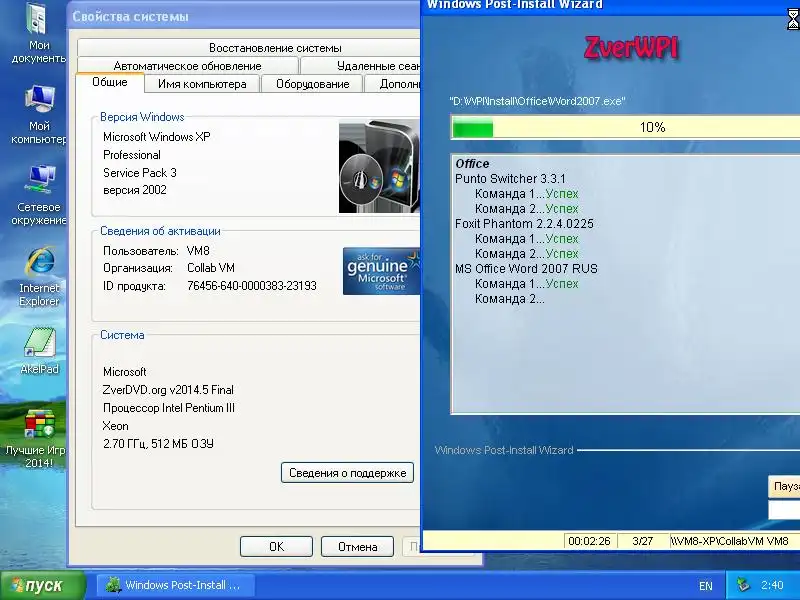The image size is (800, 600).
Task: Open the Лучшие Игры 2014 desktop shortcut
Action: click(x=36, y=438)
